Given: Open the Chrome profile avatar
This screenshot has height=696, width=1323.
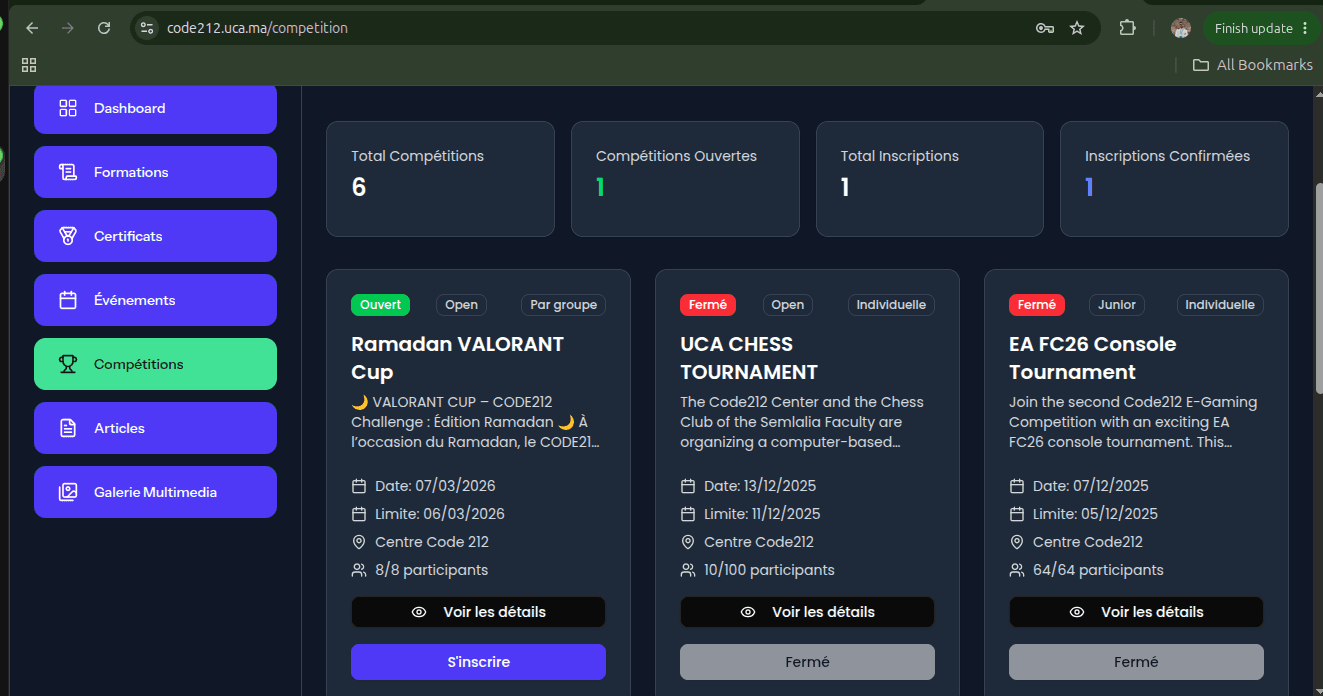Looking at the screenshot, I should (1181, 28).
